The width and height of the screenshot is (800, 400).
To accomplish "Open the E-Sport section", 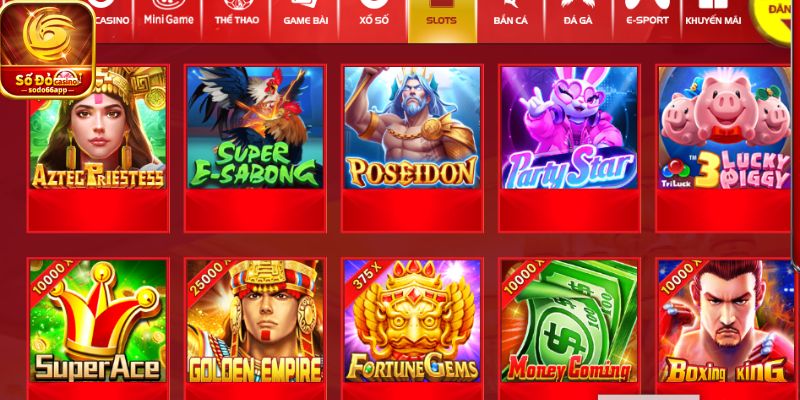I will coord(647,19).
